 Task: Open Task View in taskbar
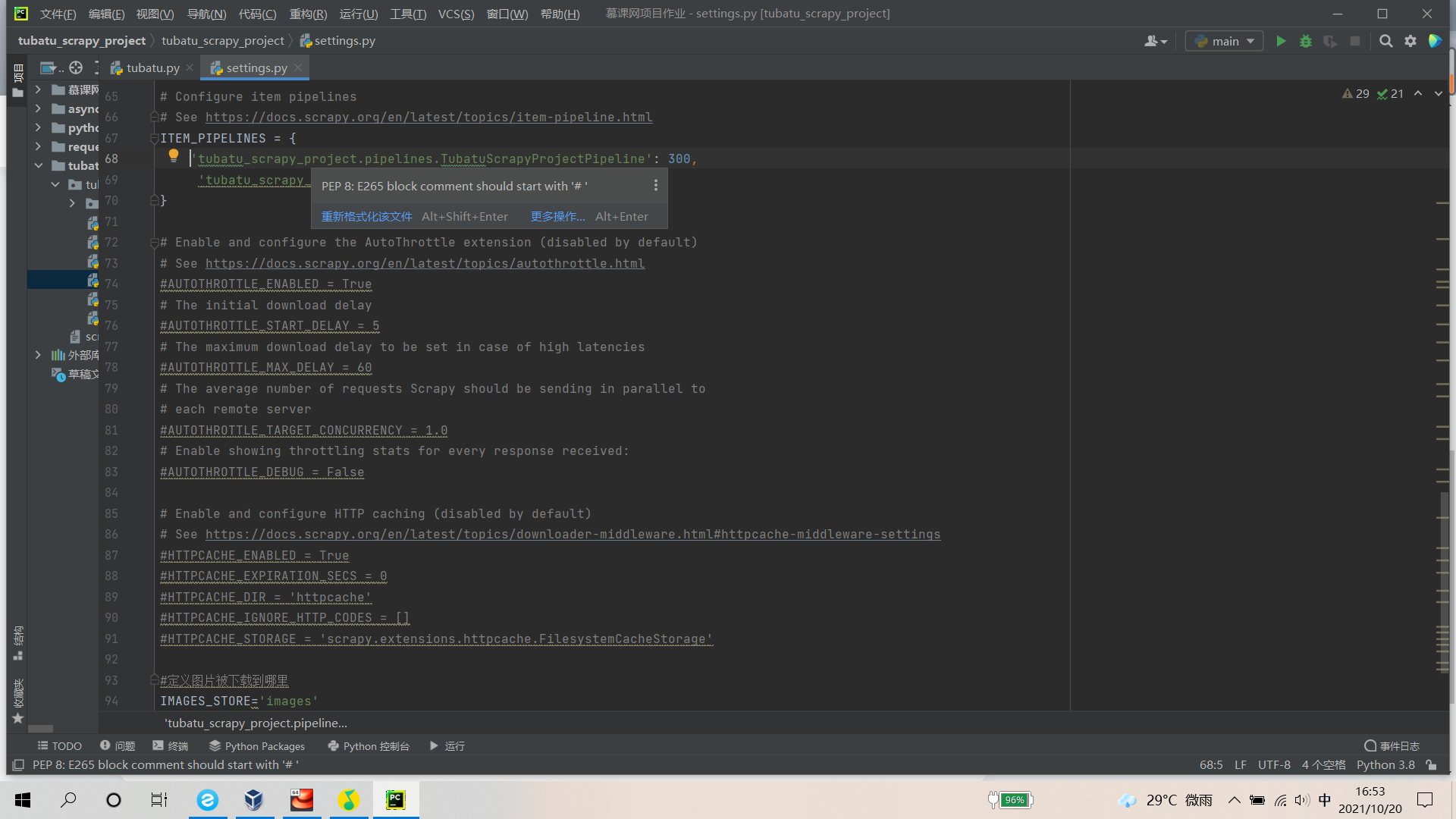158,799
